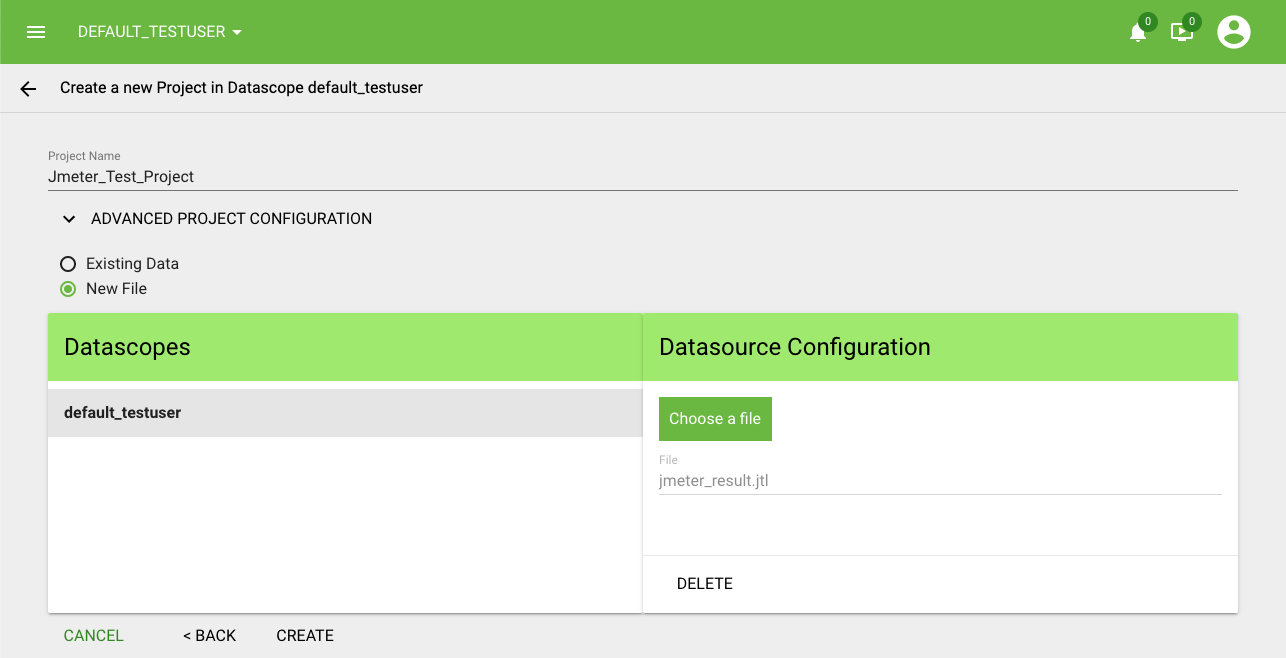The image size is (1286, 658).
Task: Click the notifications bell icon
Action: [1138, 32]
